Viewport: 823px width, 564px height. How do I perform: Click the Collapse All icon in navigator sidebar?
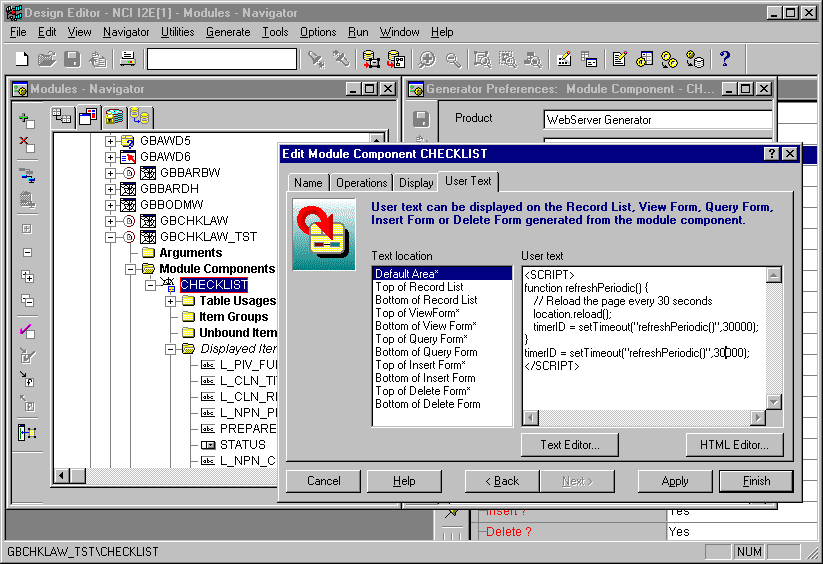[x=27, y=301]
